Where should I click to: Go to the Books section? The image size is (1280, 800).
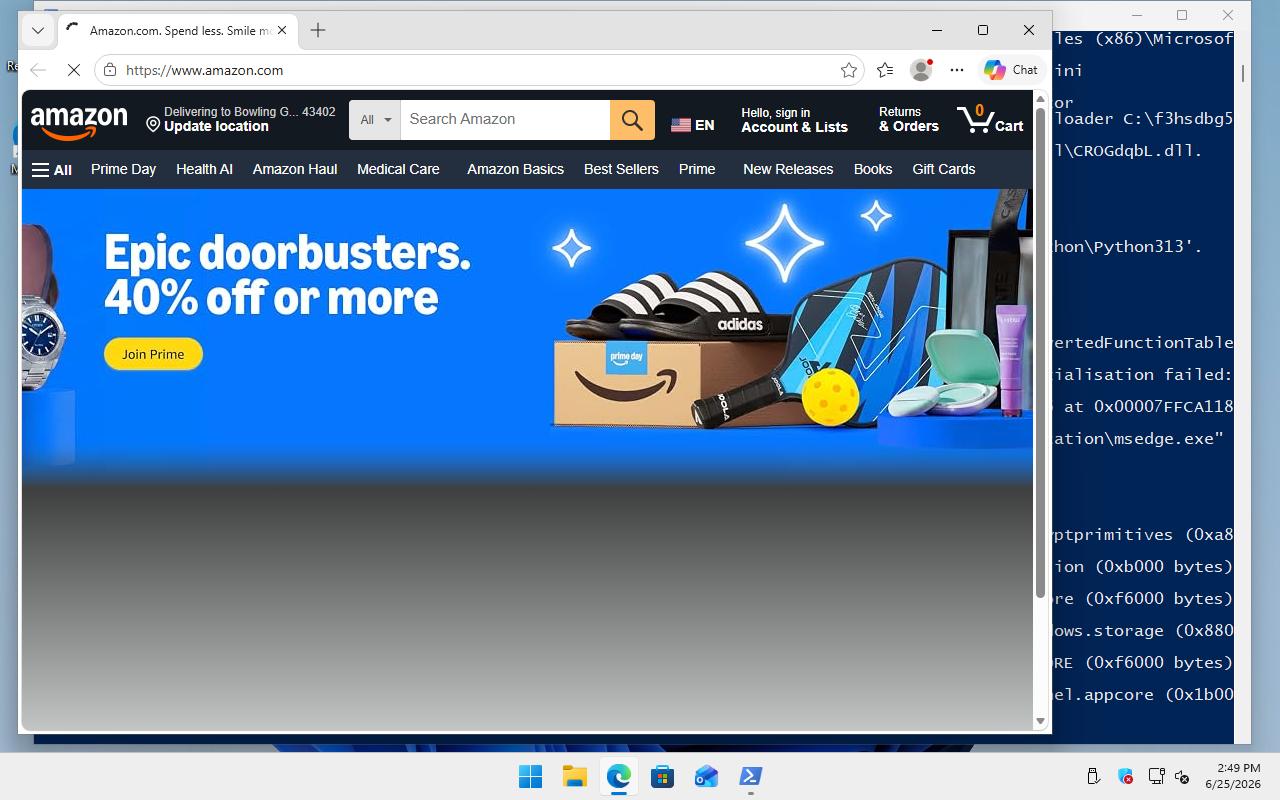[873, 170]
